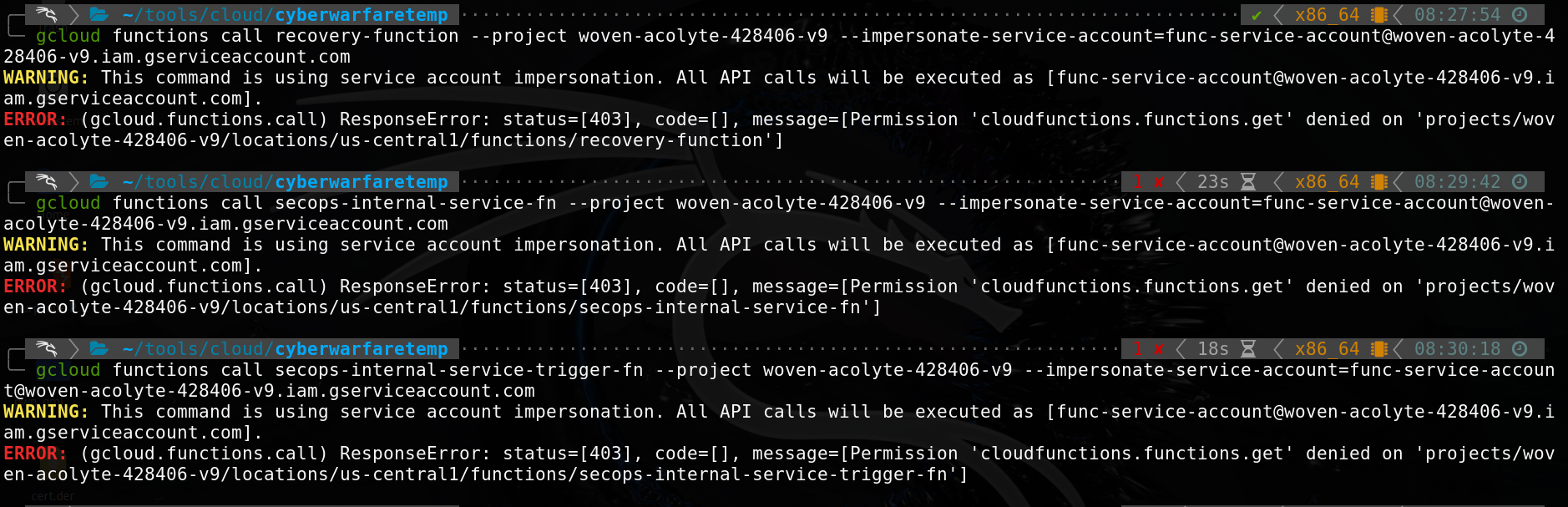
Task: Click the x86_64 label in second prompt
Action: tap(1327, 182)
